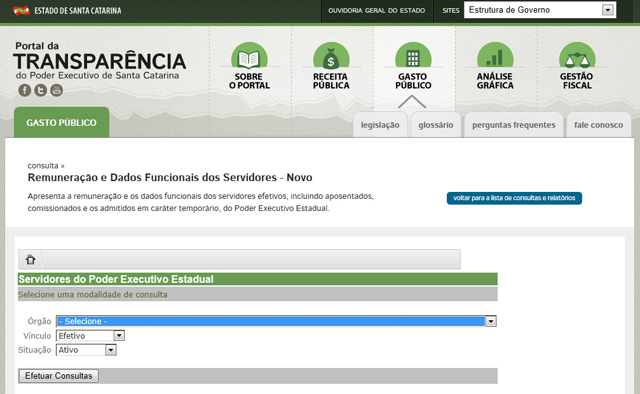Click the Receita Pública menu label
Viewport: 640px width, 394px height.
click(331, 81)
